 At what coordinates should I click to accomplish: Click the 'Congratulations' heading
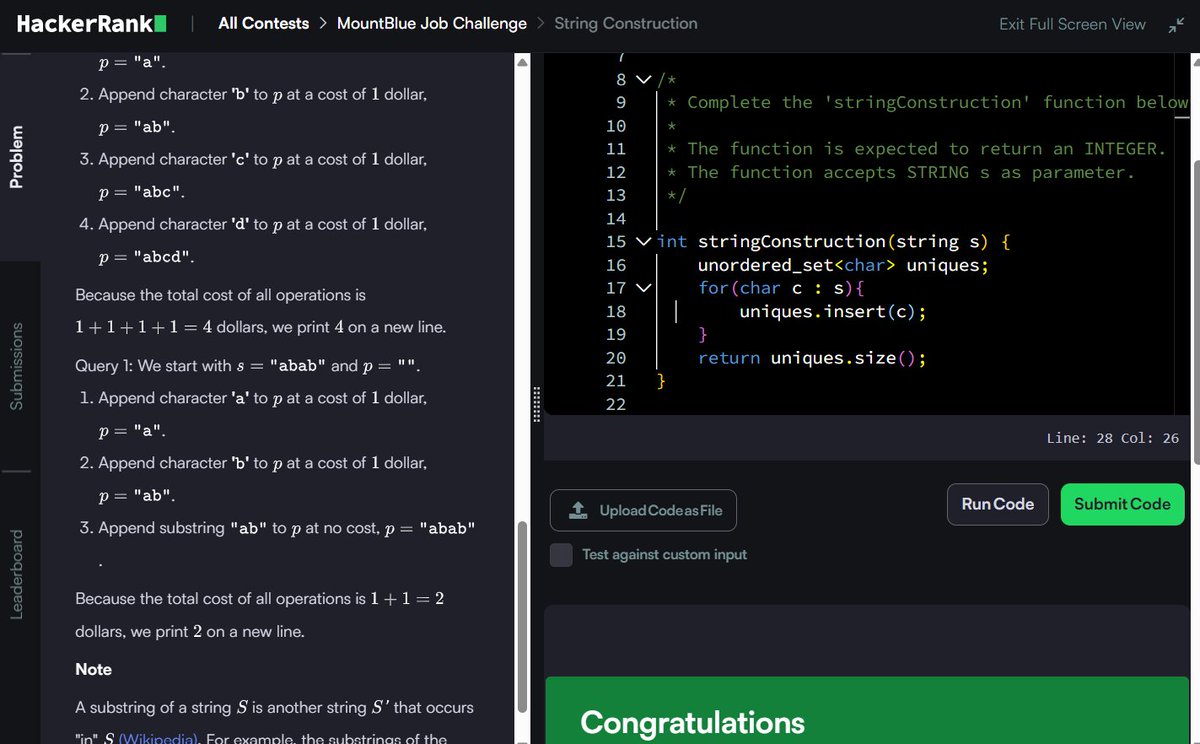point(692,722)
